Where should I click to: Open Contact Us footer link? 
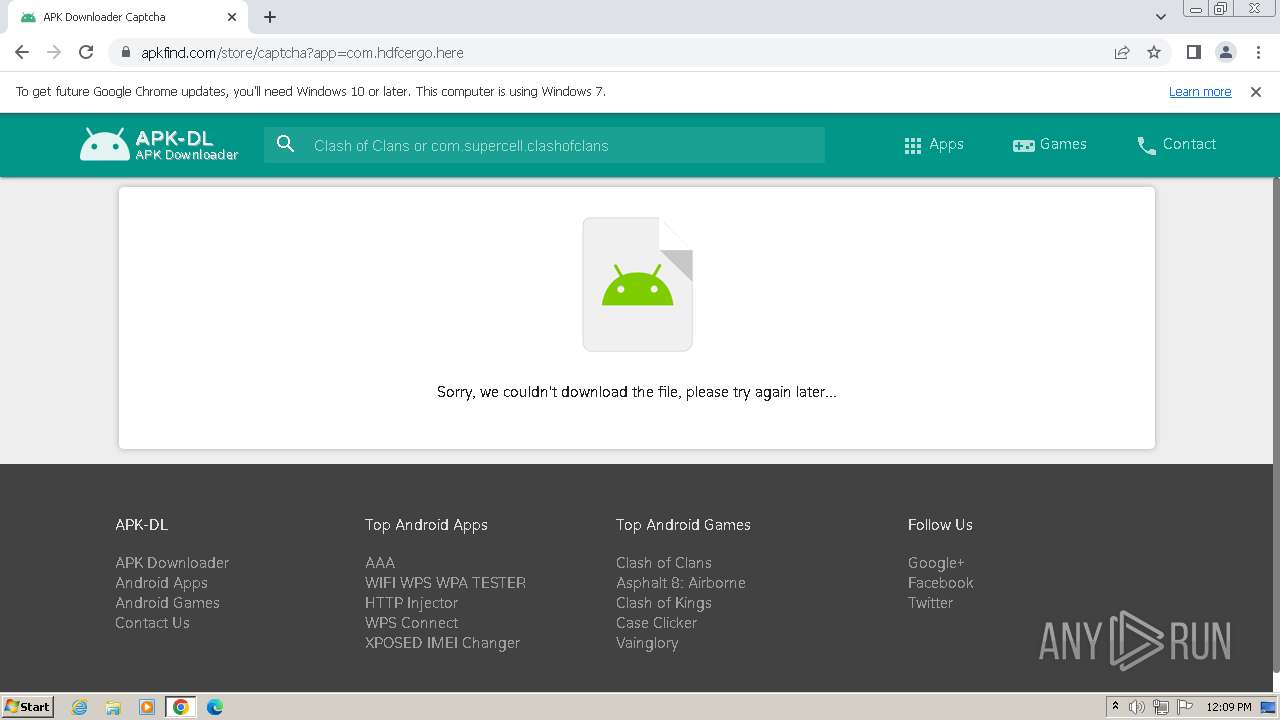click(x=152, y=623)
